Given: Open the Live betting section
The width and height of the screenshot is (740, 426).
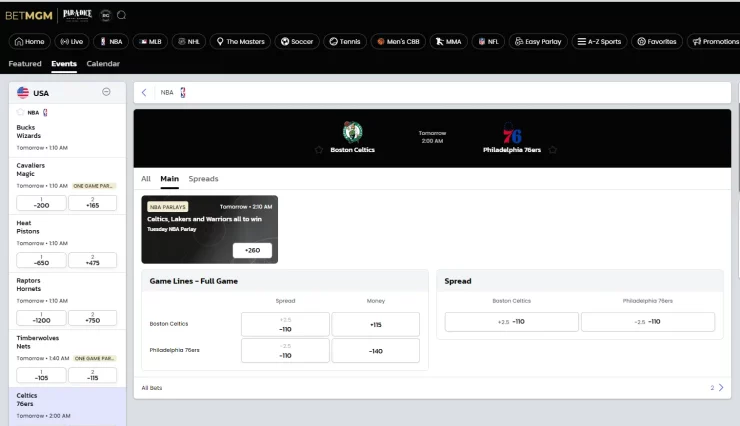Looking at the screenshot, I should pyautogui.click(x=72, y=42).
